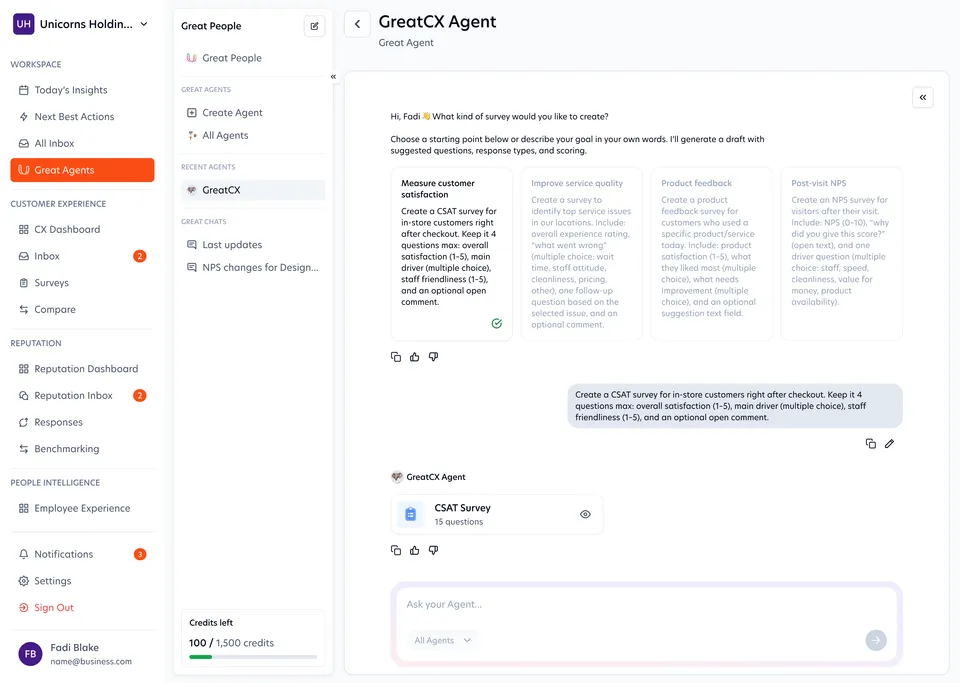Copy the user's CSAT prompt message
Screen dimensions: 960x683
point(871,444)
